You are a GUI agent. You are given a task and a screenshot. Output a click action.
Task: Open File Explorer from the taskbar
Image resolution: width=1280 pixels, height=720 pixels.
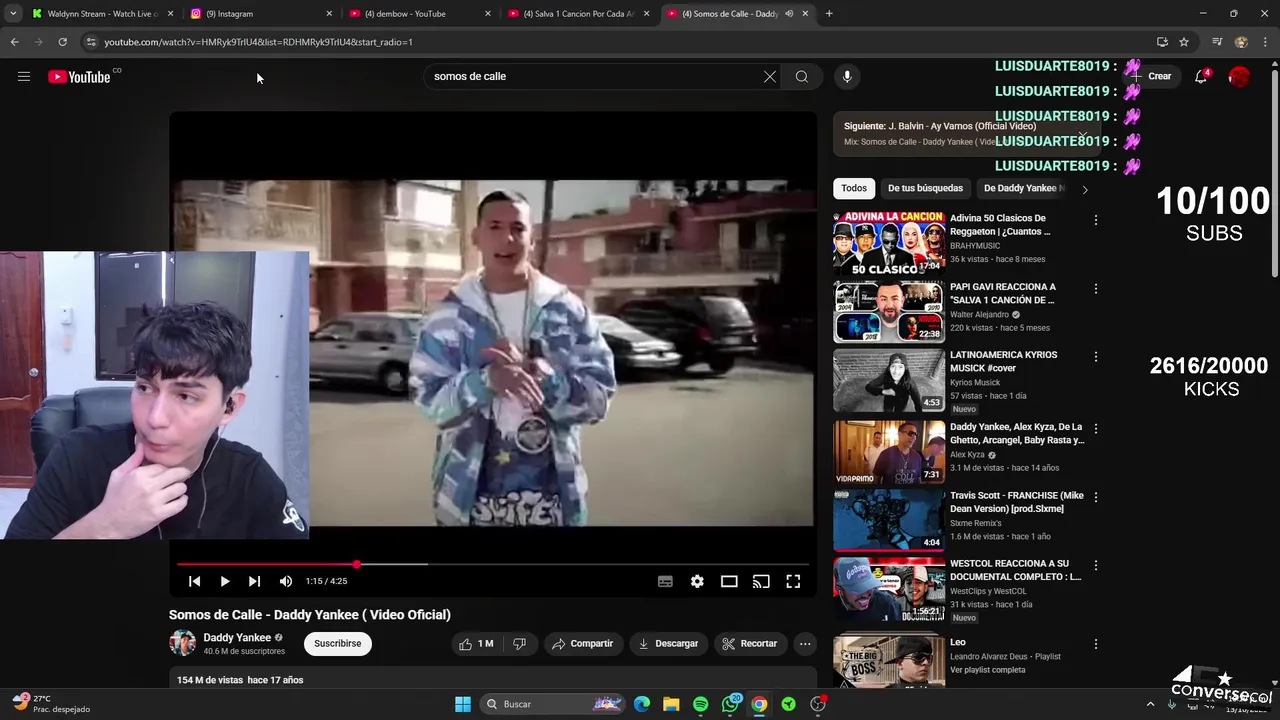click(671, 704)
